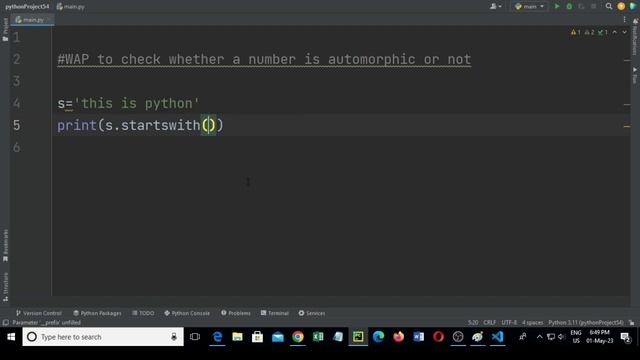Open Windows Task View

point(195,337)
